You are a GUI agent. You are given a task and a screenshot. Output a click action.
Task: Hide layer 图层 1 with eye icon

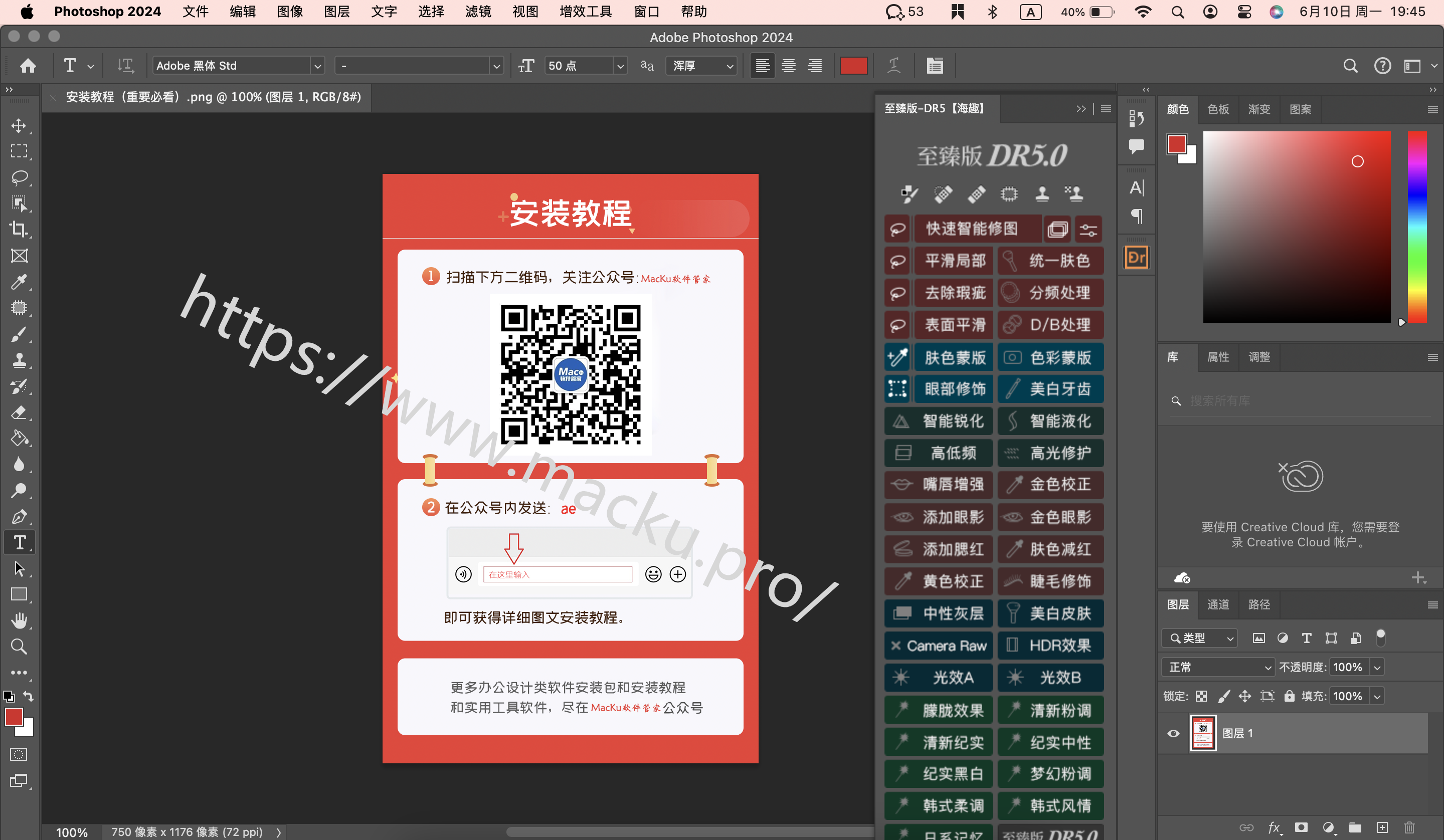tap(1173, 733)
